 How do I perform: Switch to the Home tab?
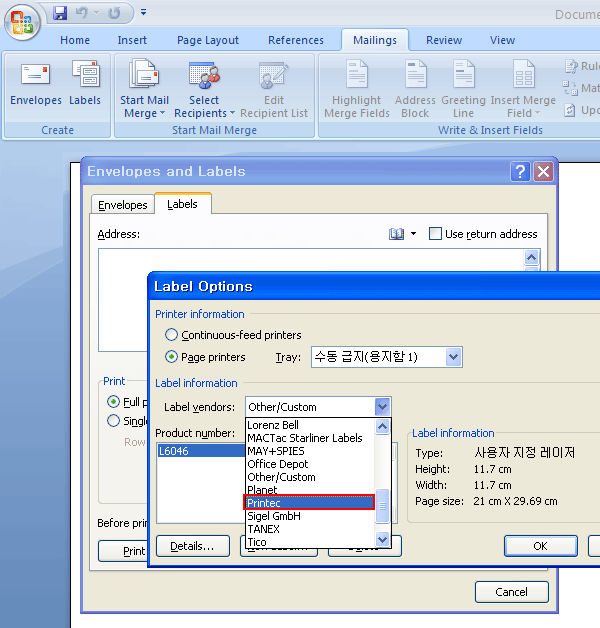point(75,40)
